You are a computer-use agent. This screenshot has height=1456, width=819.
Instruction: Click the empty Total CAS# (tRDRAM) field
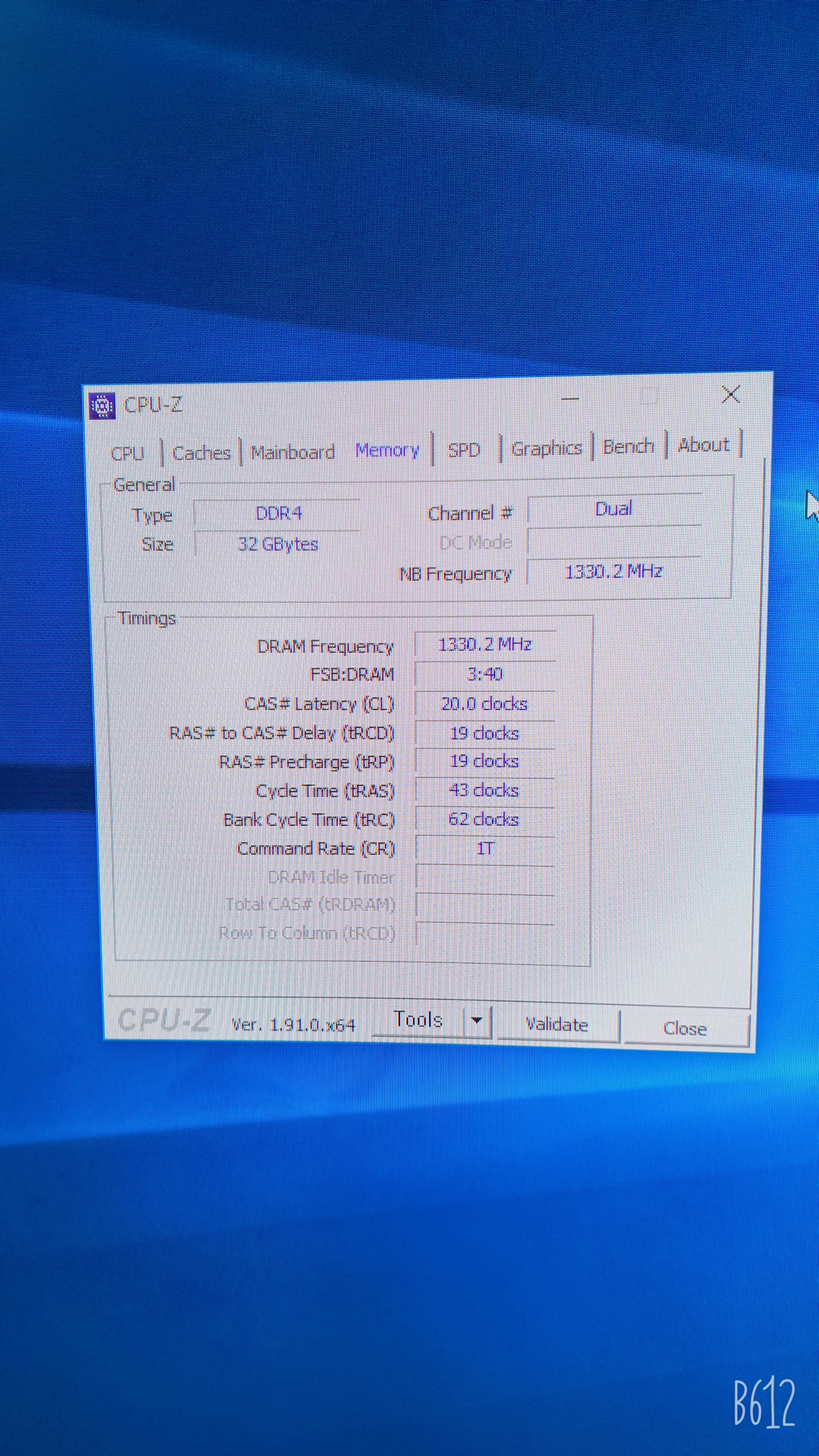485,906
